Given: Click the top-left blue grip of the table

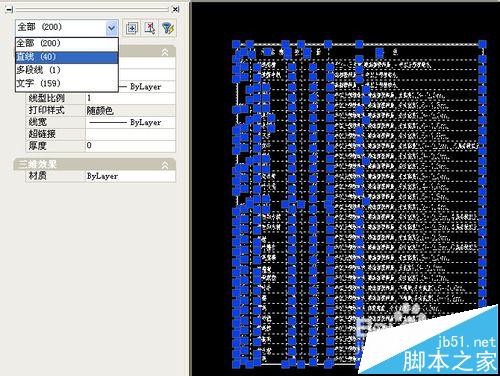Looking at the screenshot, I should 236,44.
